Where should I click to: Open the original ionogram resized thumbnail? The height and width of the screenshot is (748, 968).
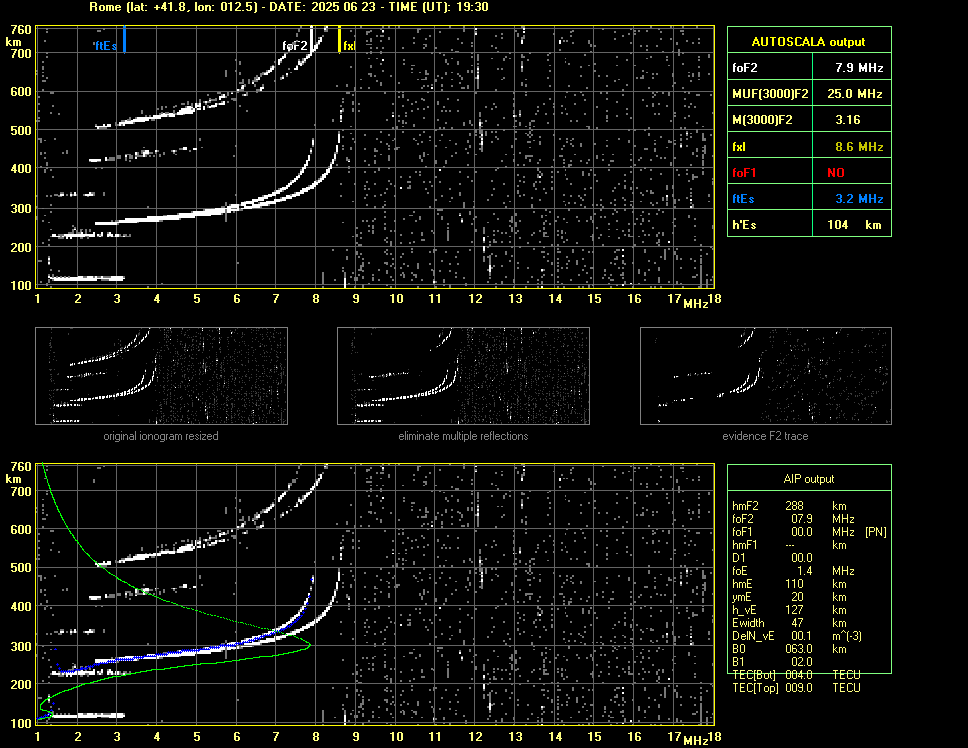[161, 376]
